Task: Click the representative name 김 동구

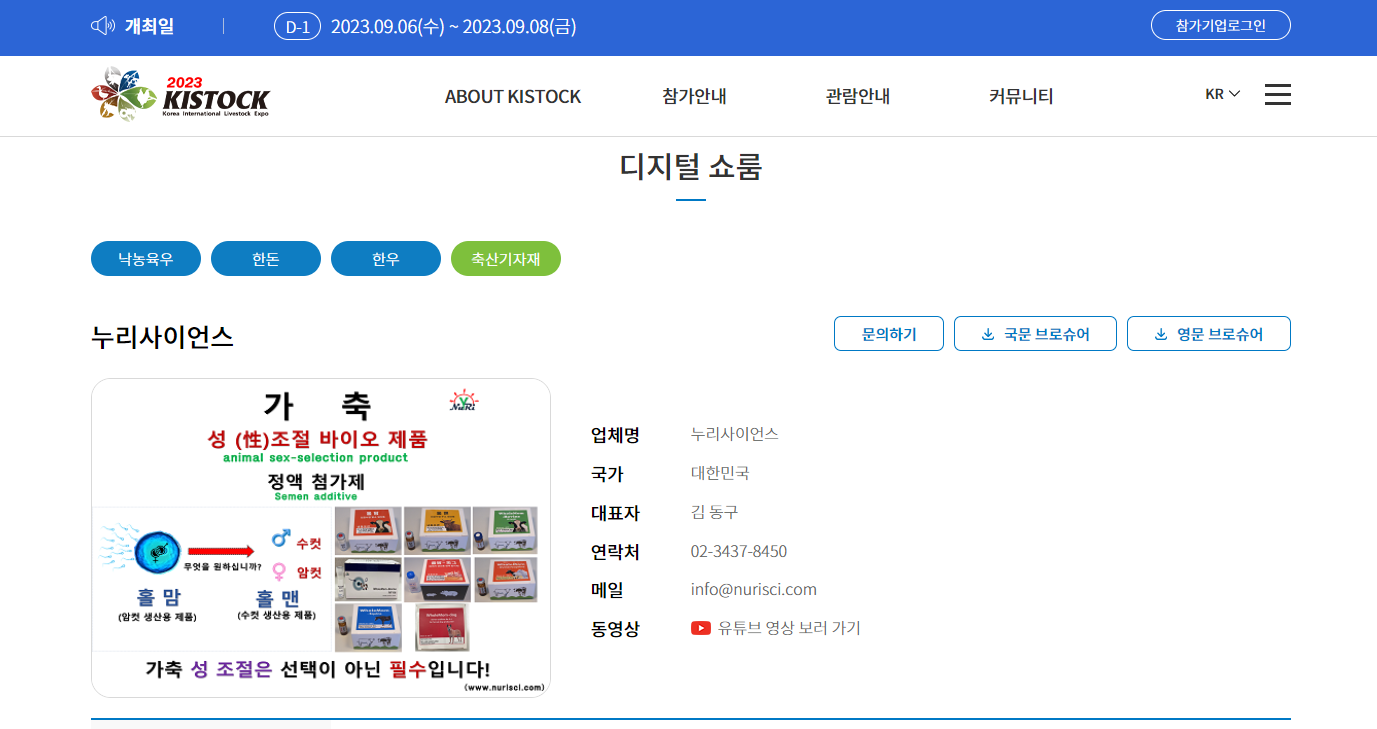Action: pos(714,512)
